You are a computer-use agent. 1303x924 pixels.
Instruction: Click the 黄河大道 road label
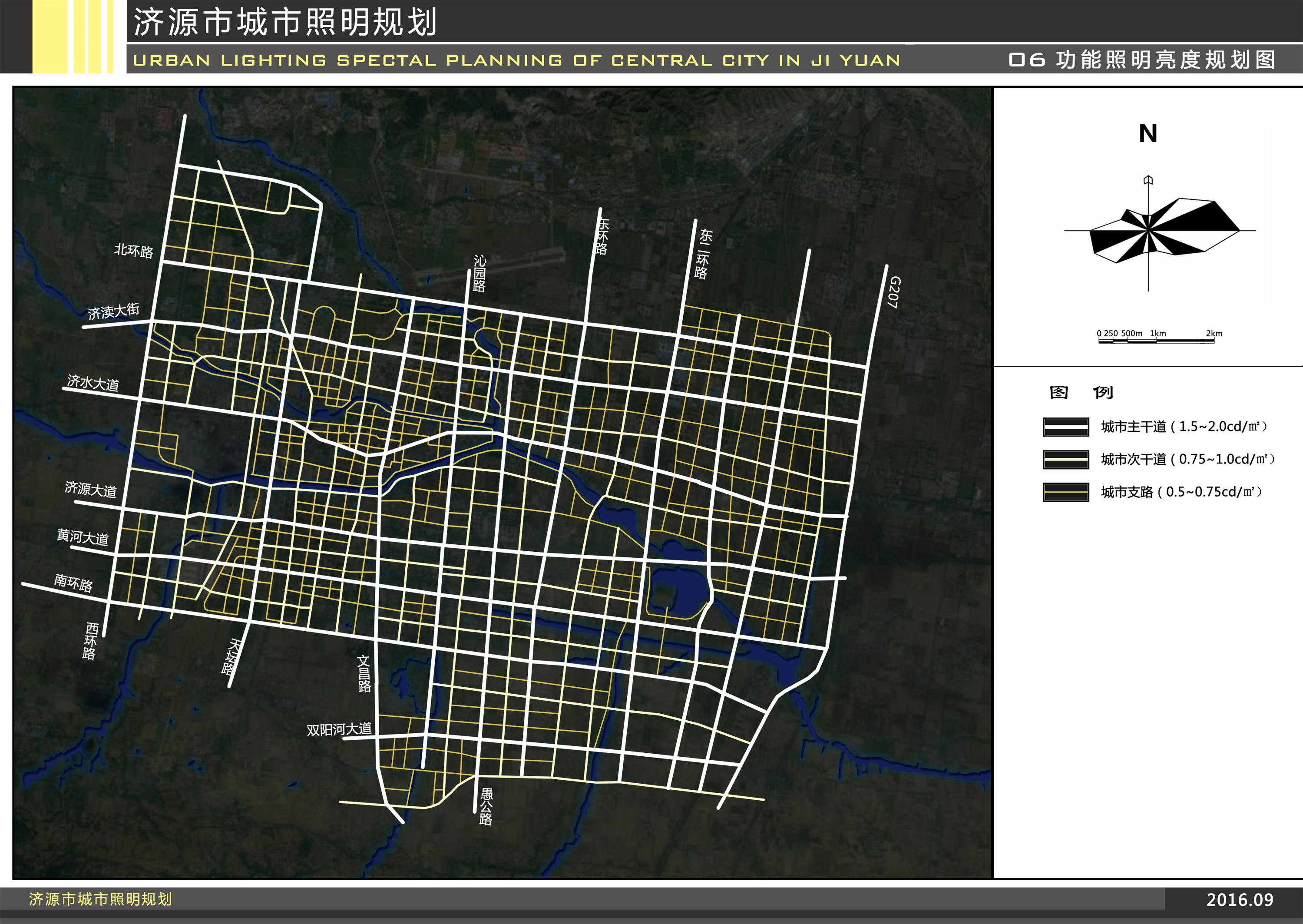[x=83, y=537]
